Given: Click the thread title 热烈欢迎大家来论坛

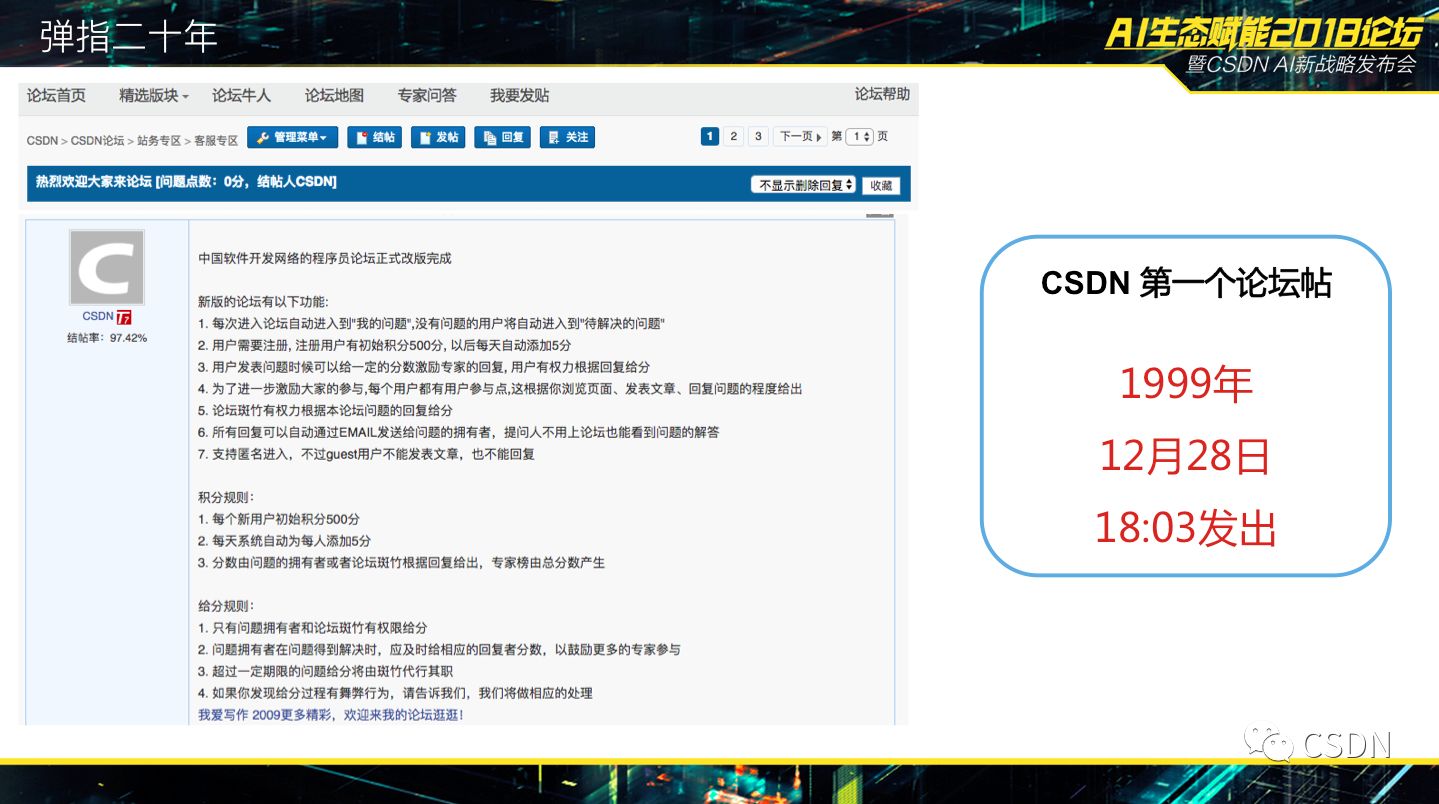Looking at the screenshot, I should (94, 182).
